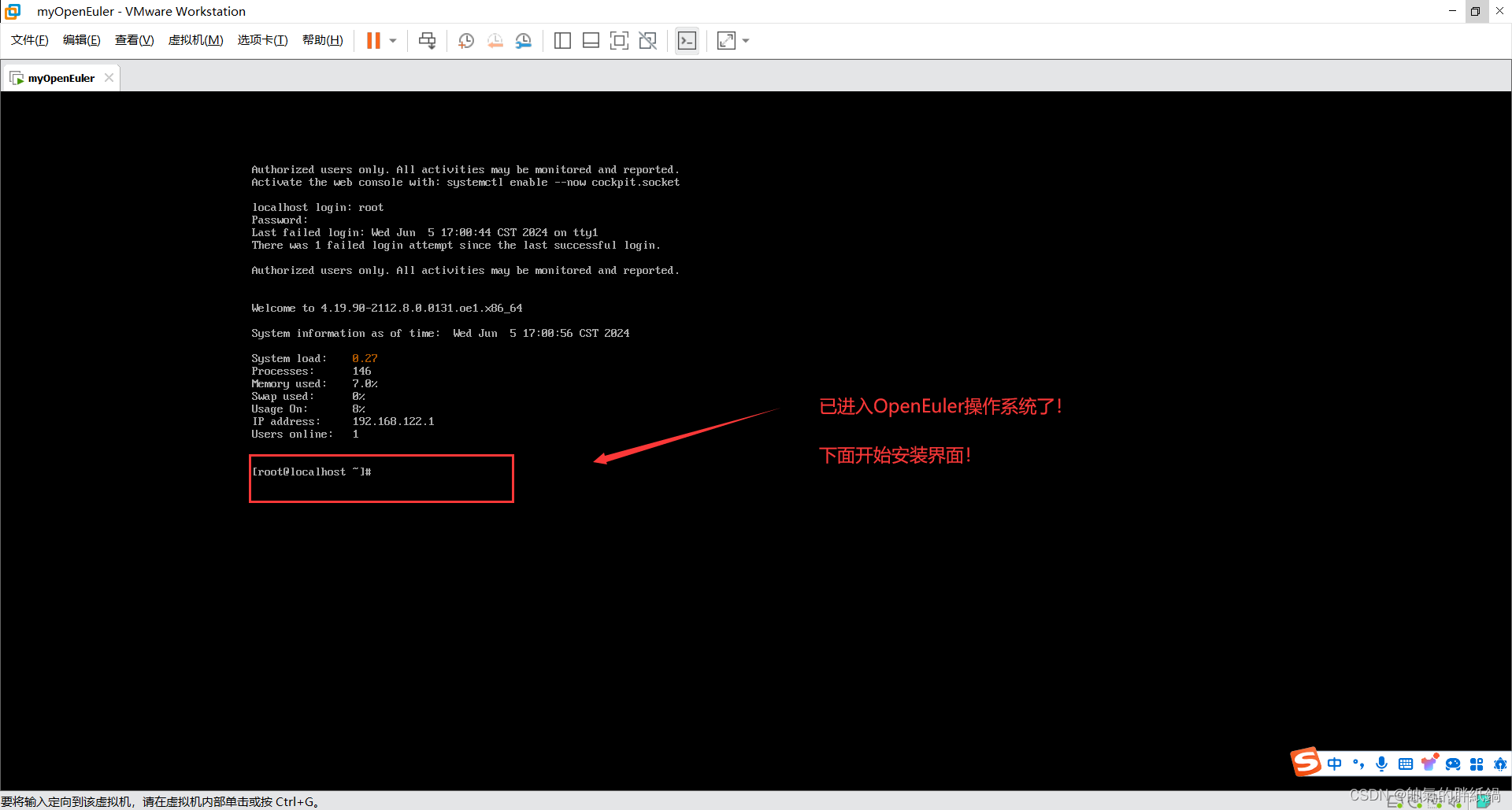Click the cockpit.socket activation line
The image size is (1512, 810).
465,182
